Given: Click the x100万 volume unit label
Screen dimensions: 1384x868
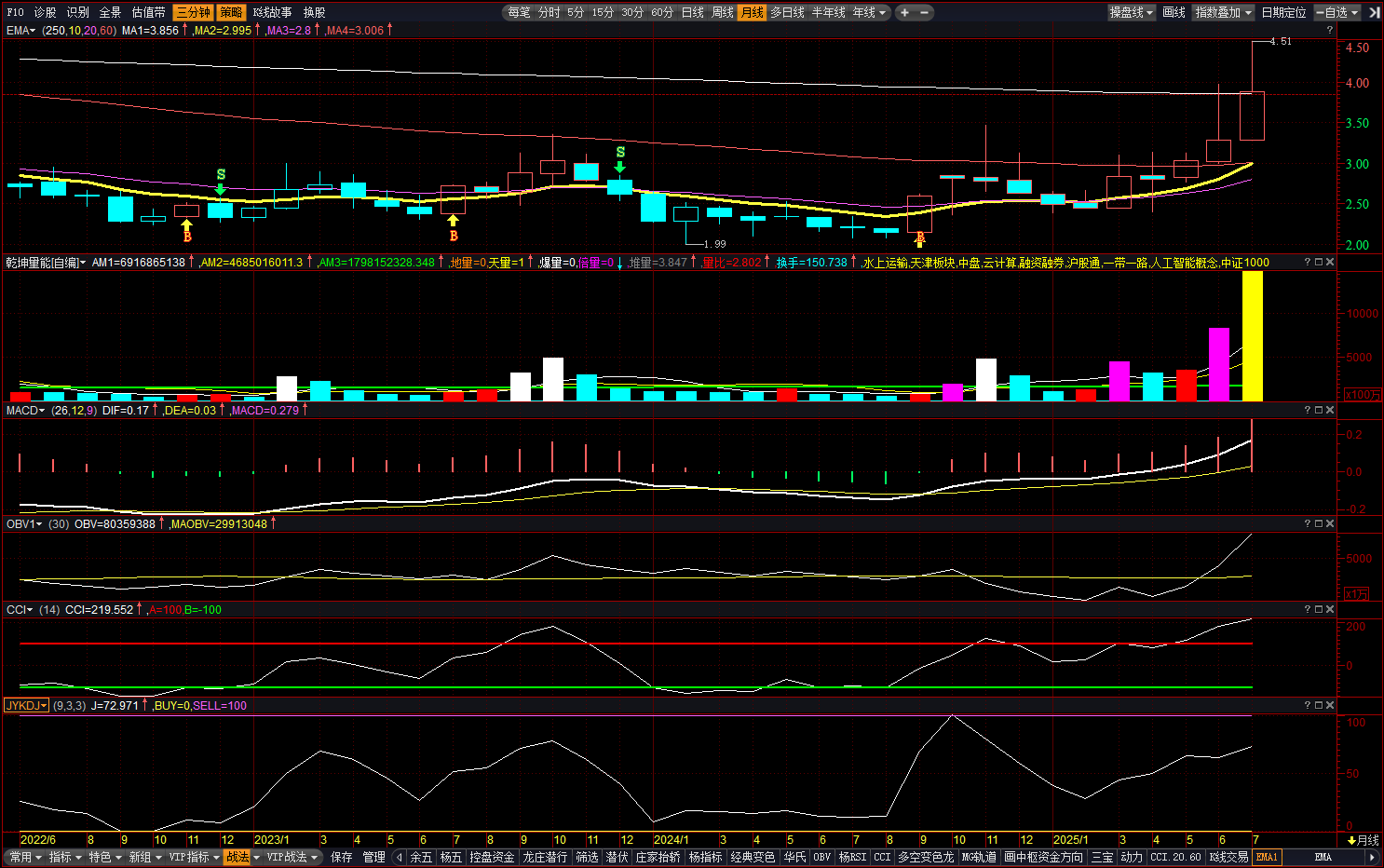Looking at the screenshot, I should point(1364,395).
